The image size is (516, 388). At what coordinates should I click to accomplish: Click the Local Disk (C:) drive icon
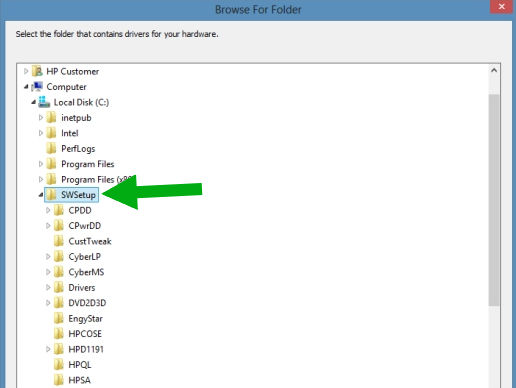click(44, 102)
